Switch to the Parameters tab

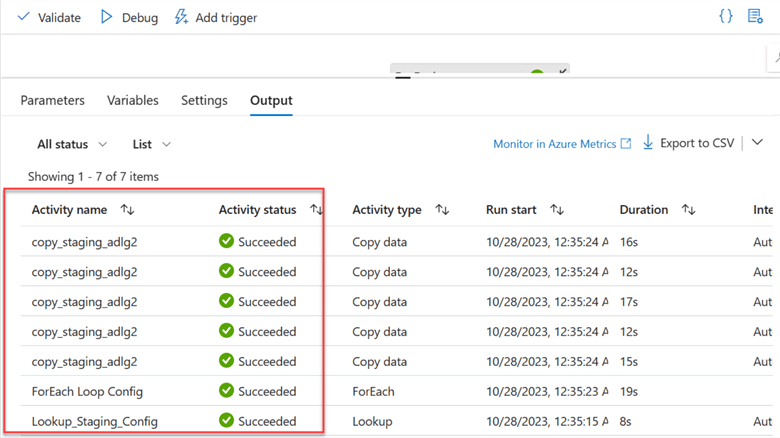pos(53,101)
